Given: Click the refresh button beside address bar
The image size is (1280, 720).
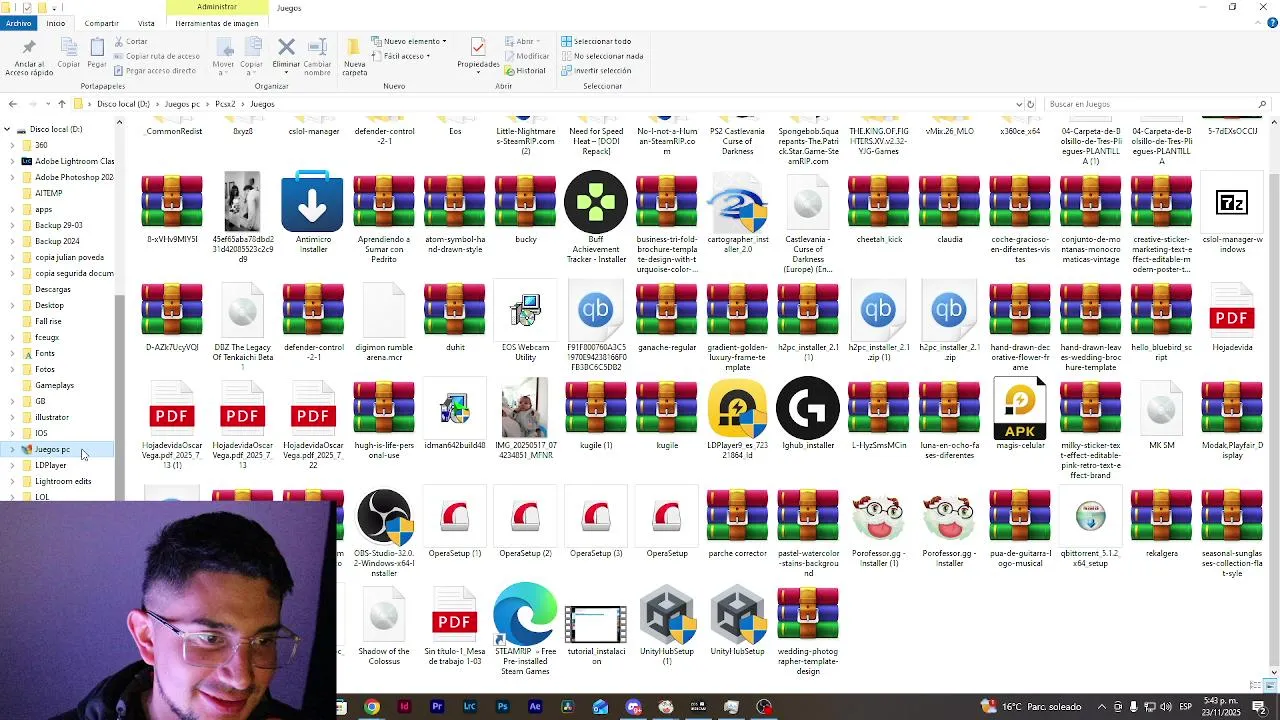Looking at the screenshot, I should 1030,104.
